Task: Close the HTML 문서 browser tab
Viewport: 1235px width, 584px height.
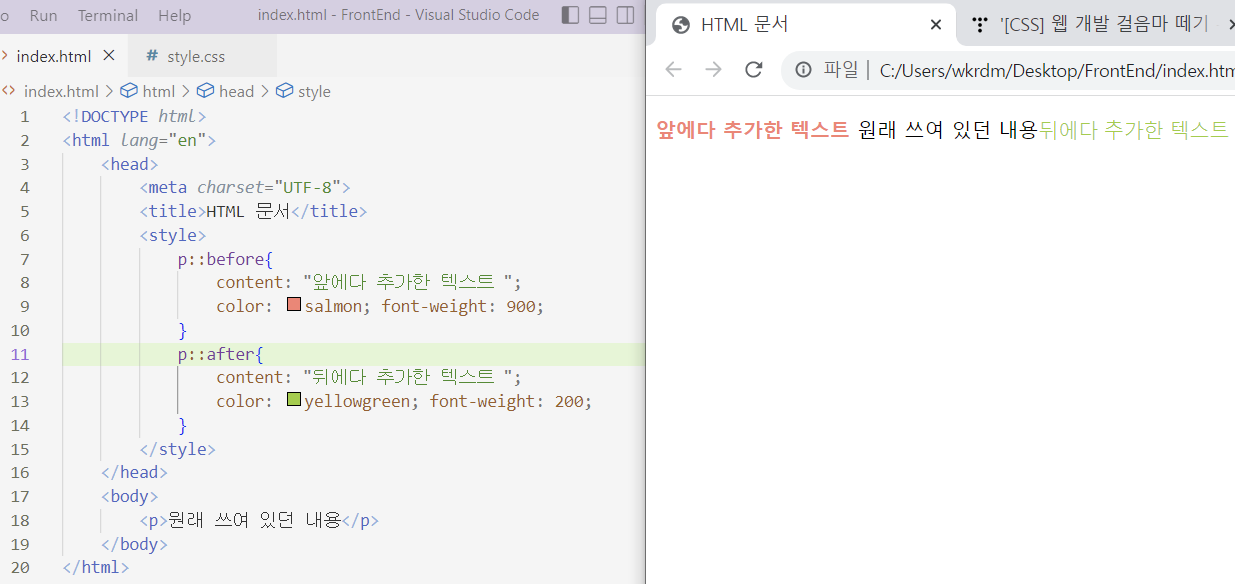Action: click(936, 25)
